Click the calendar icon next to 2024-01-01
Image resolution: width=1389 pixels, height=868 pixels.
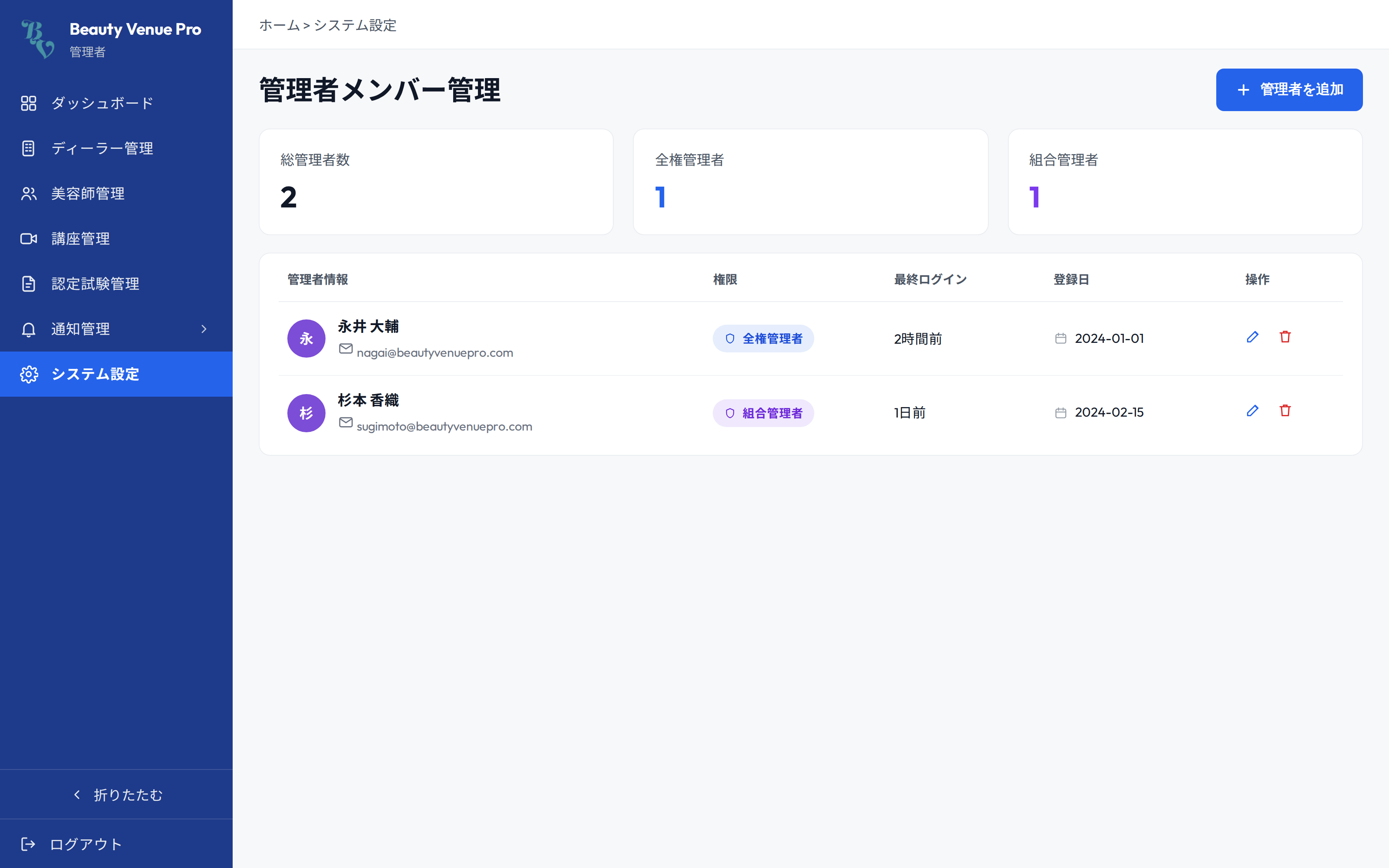click(x=1061, y=339)
